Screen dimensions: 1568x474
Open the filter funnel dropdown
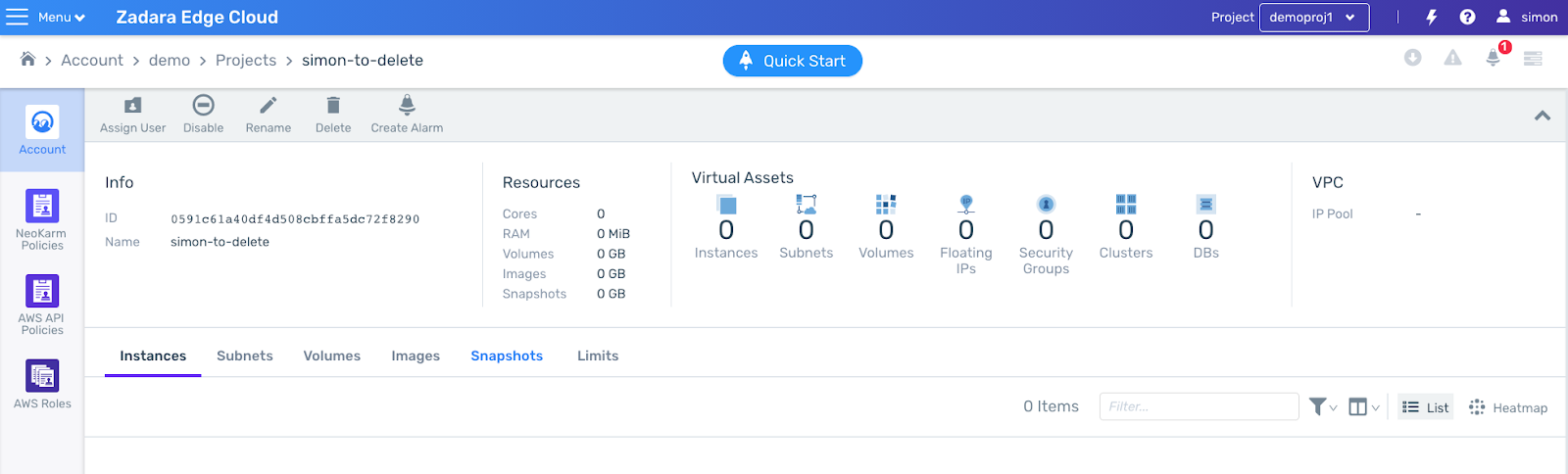[1323, 406]
